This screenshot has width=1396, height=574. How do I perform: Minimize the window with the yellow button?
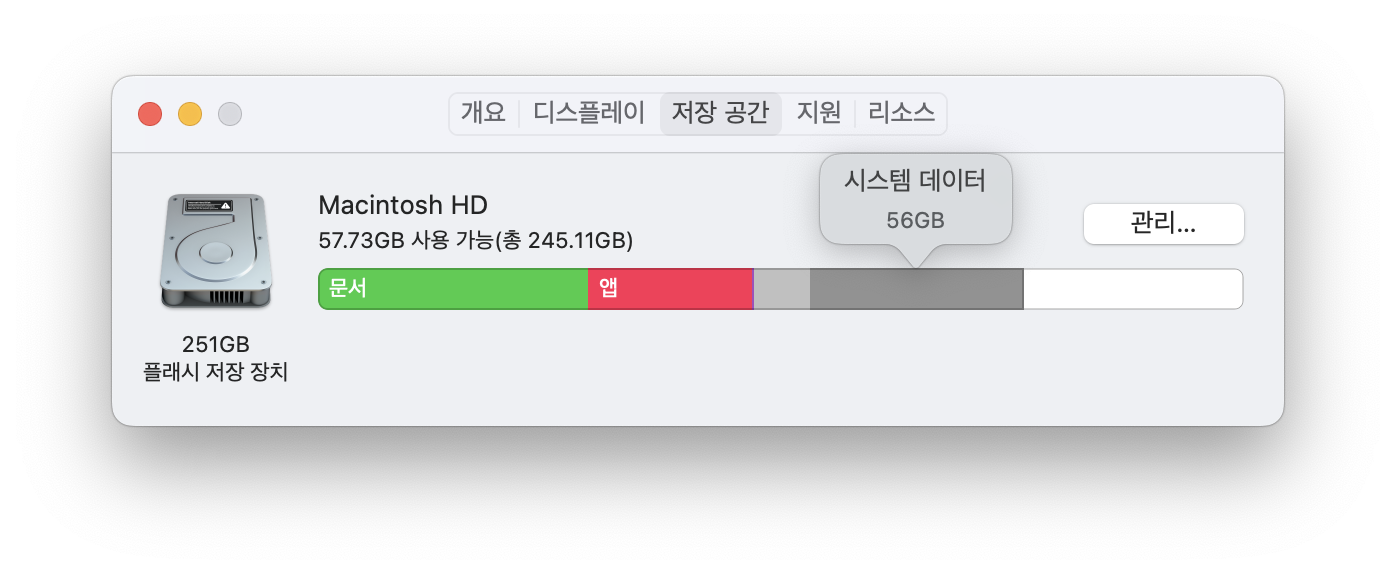pyautogui.click(x=190, y=114)
